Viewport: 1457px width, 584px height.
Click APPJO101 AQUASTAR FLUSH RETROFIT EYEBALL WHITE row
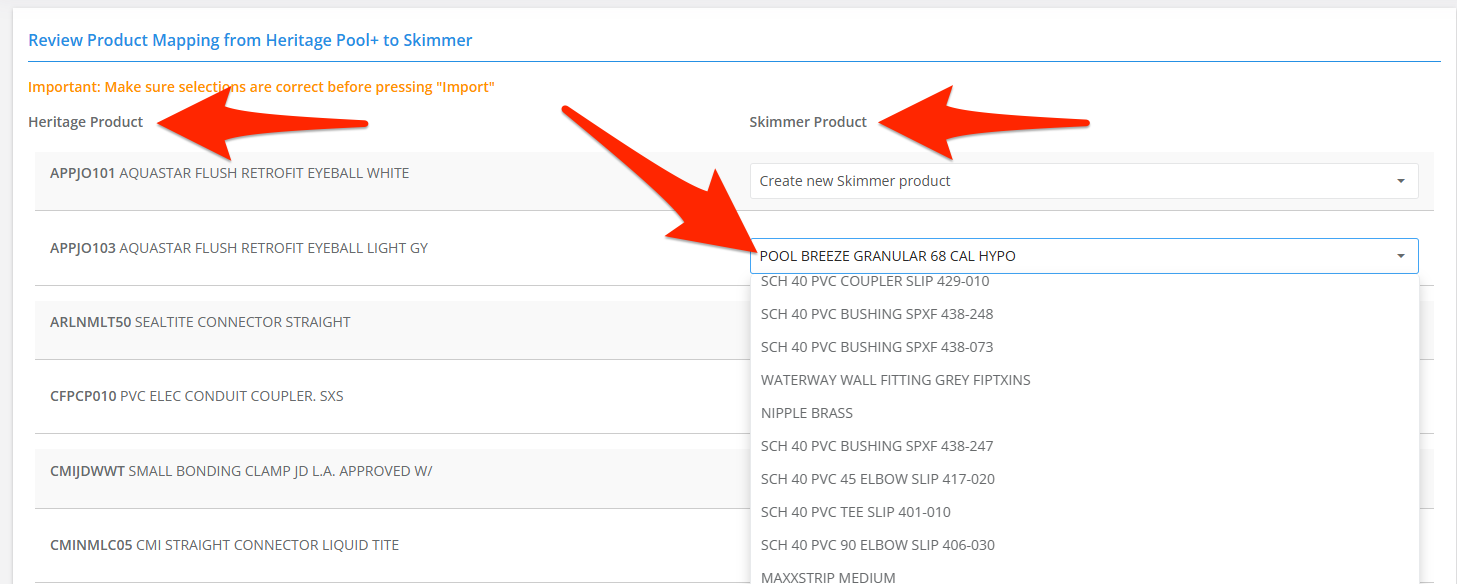pos(734,181)
